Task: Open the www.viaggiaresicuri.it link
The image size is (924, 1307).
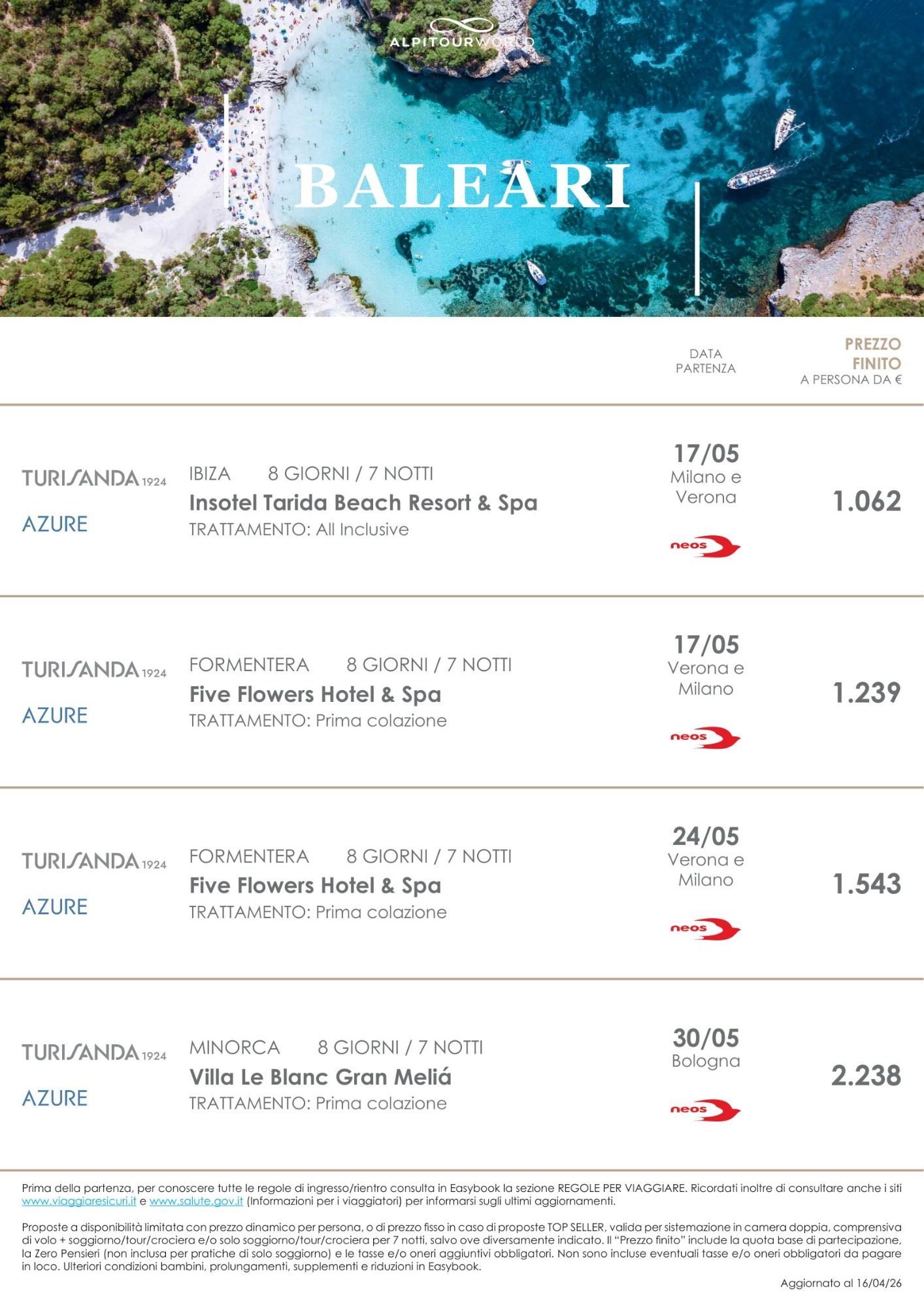Action: tap(79, 1201)
